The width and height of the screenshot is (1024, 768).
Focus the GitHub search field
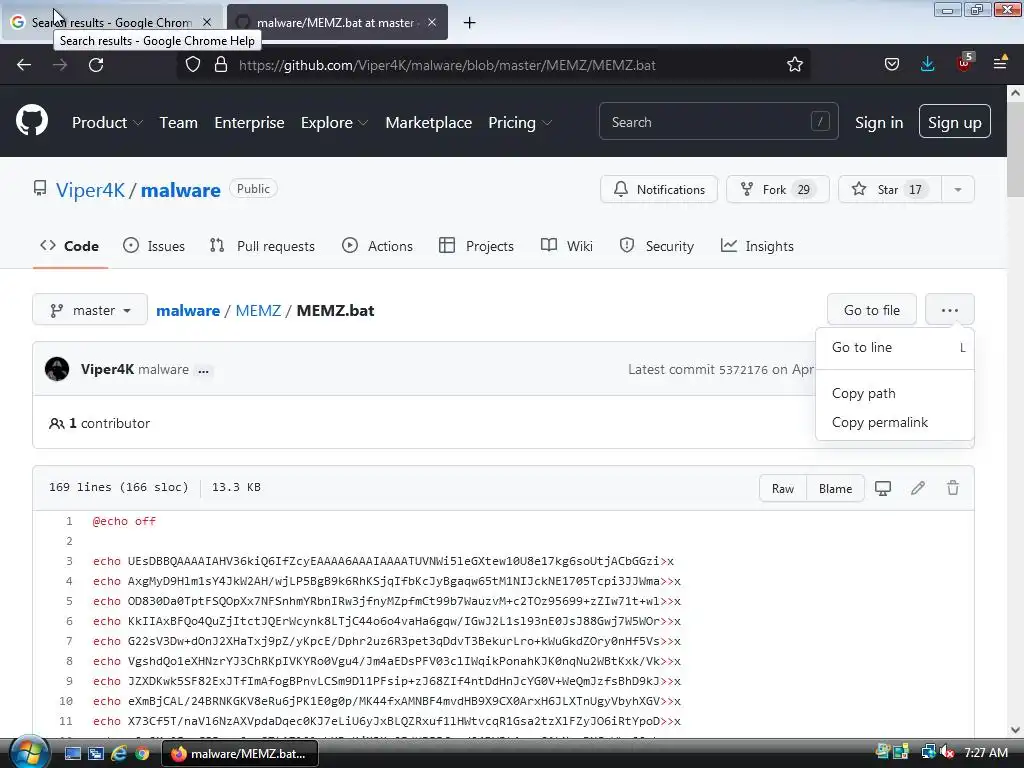pyautogui.click(x=718, y=121)
